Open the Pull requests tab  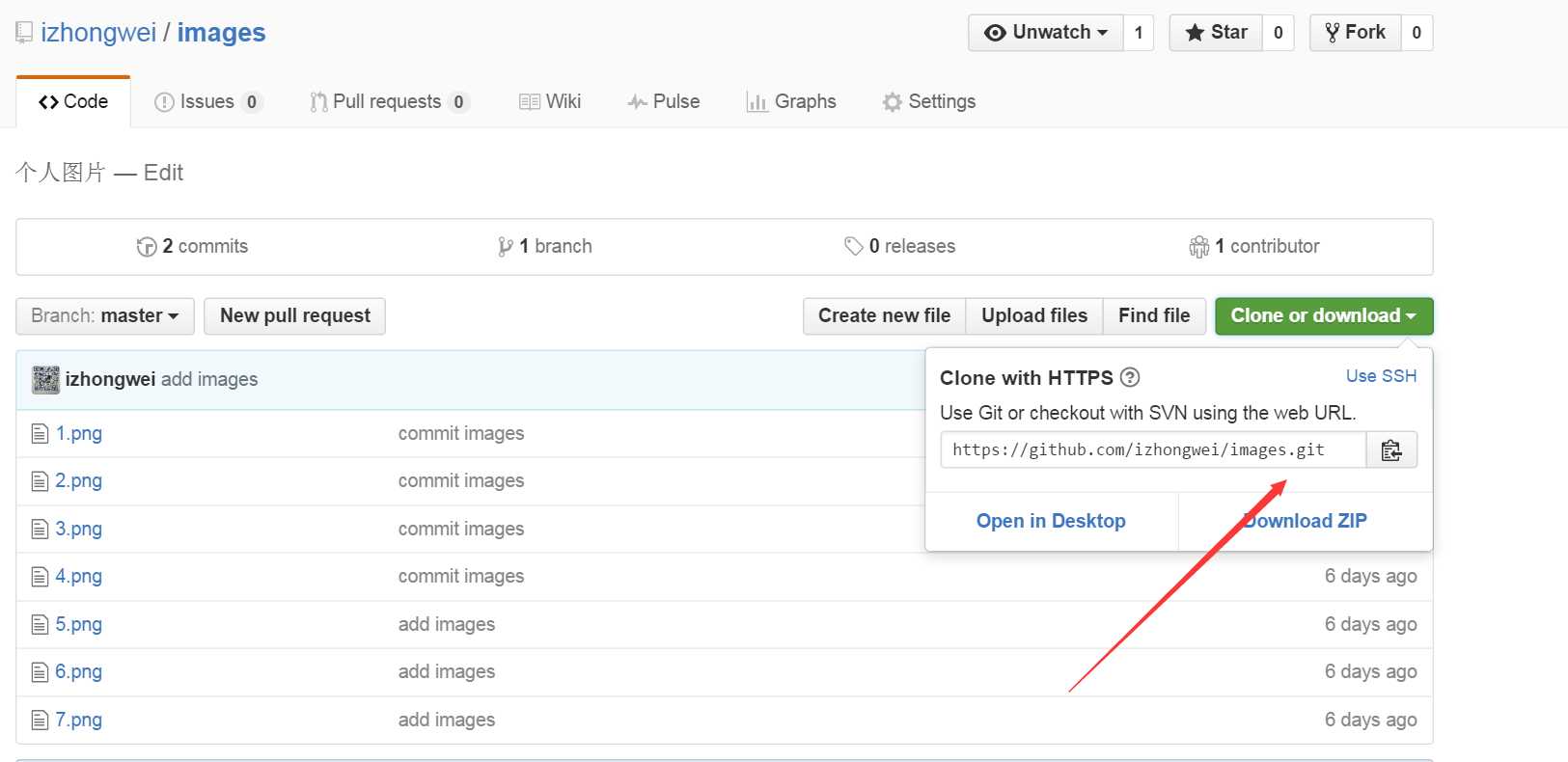pyautogui.click(x=389, y=101)
